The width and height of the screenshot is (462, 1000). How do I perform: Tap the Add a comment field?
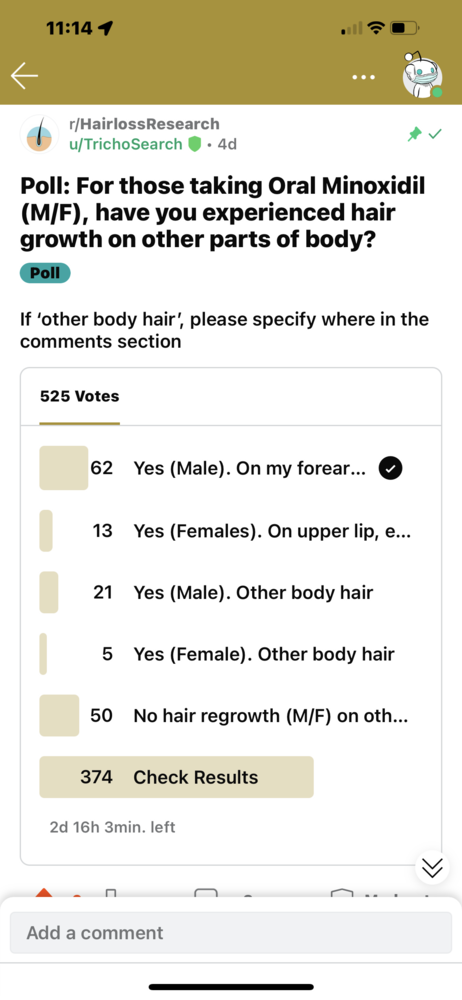[231, 932]
